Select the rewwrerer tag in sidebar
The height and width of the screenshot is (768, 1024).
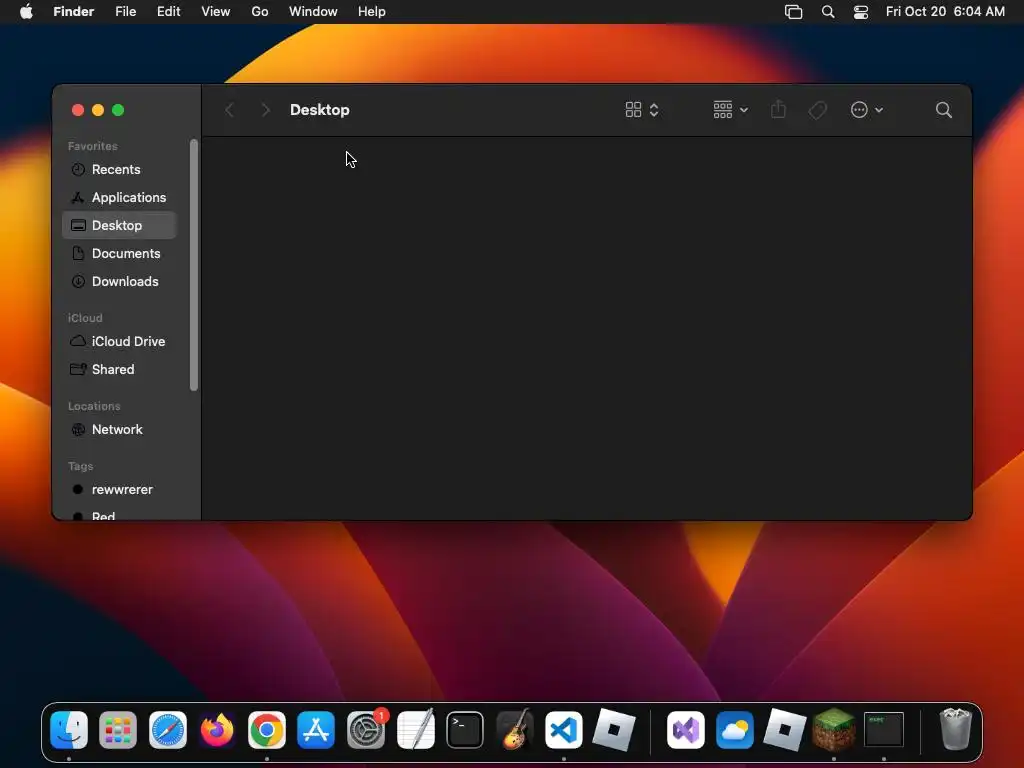pos(119,490)
